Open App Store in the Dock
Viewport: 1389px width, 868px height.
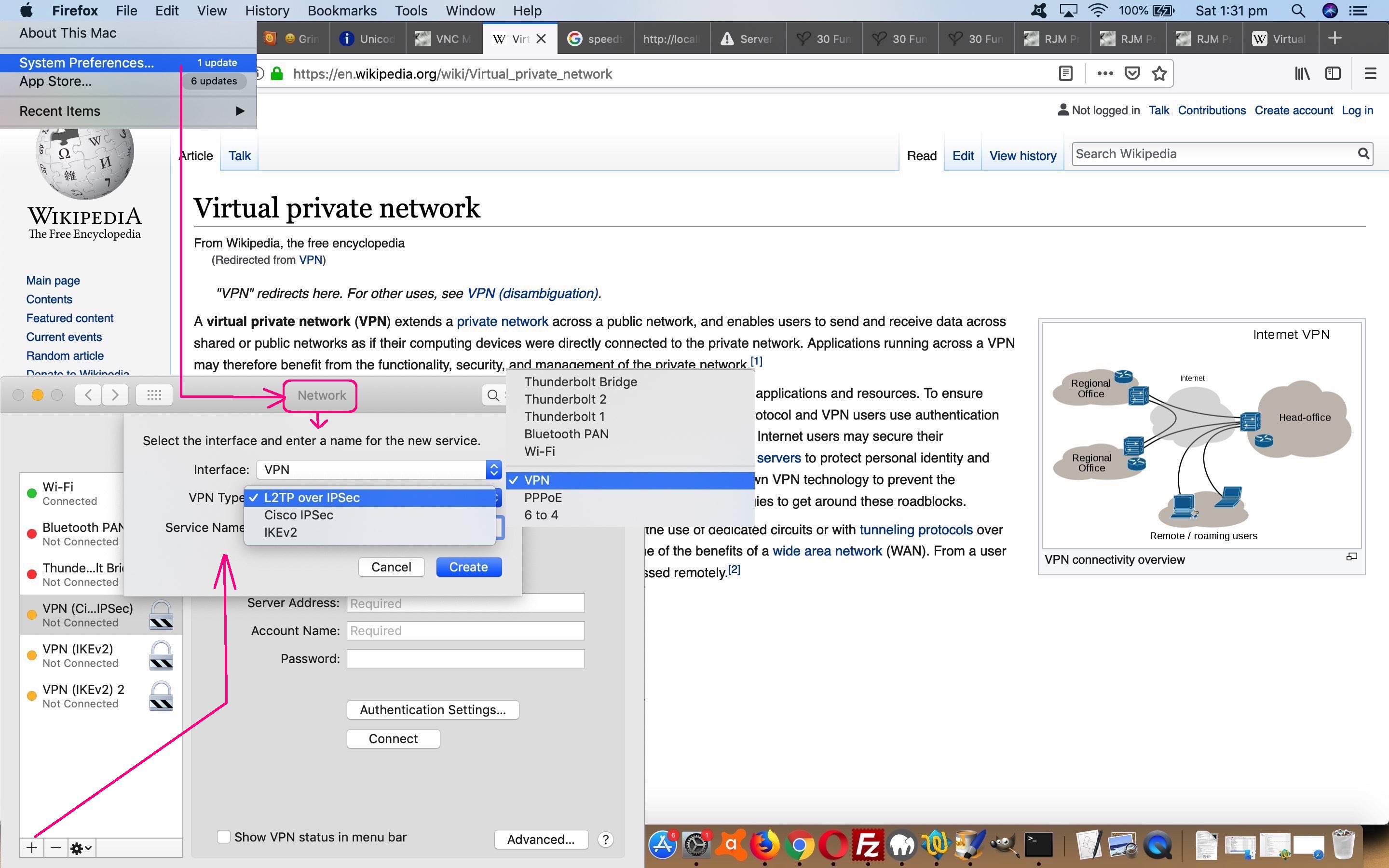pyautogui.click(x=662, y=845)
